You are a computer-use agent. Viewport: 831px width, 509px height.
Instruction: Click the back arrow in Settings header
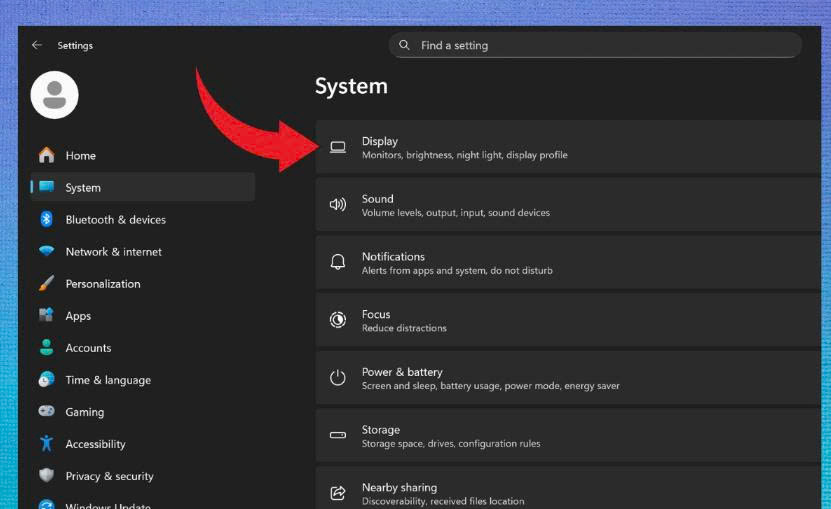(x=37, y=45)
